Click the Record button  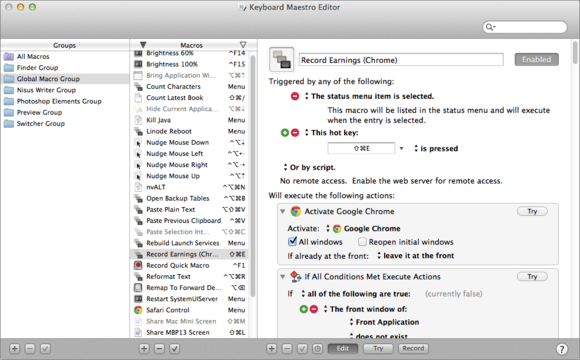coord(413,349)
